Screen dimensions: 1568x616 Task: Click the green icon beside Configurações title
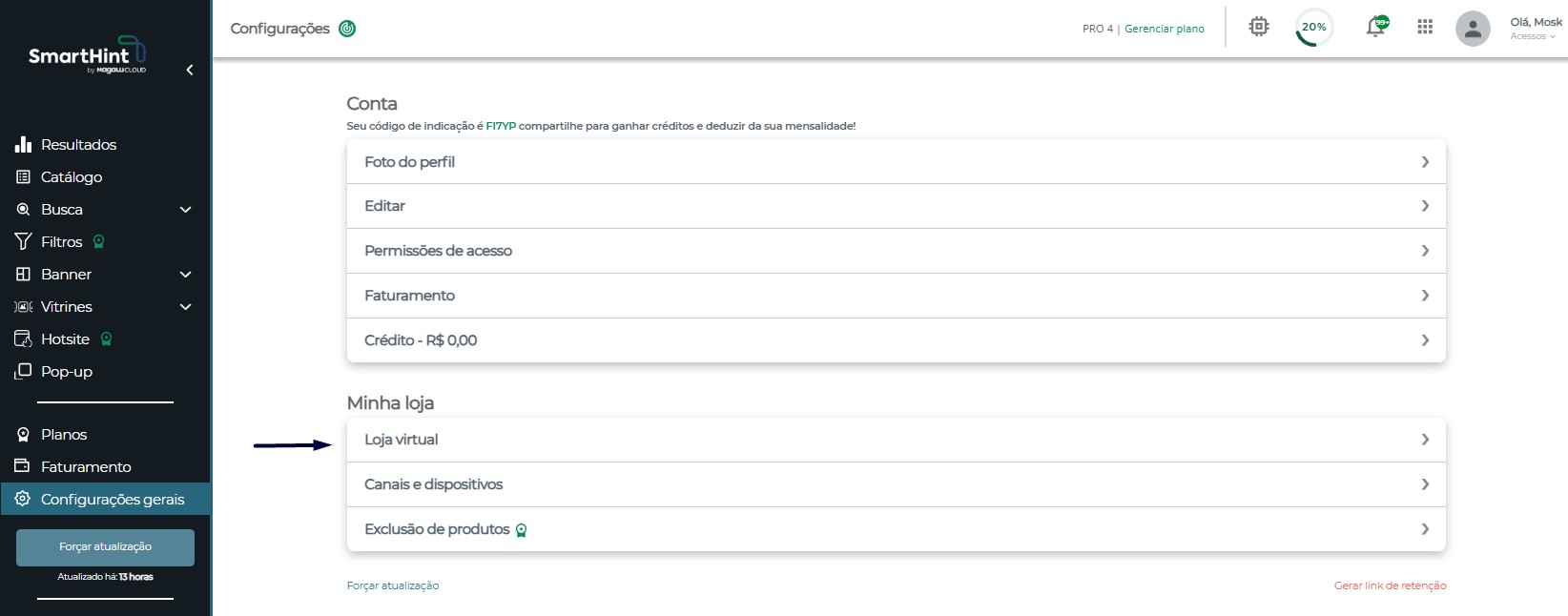point(347,29)
